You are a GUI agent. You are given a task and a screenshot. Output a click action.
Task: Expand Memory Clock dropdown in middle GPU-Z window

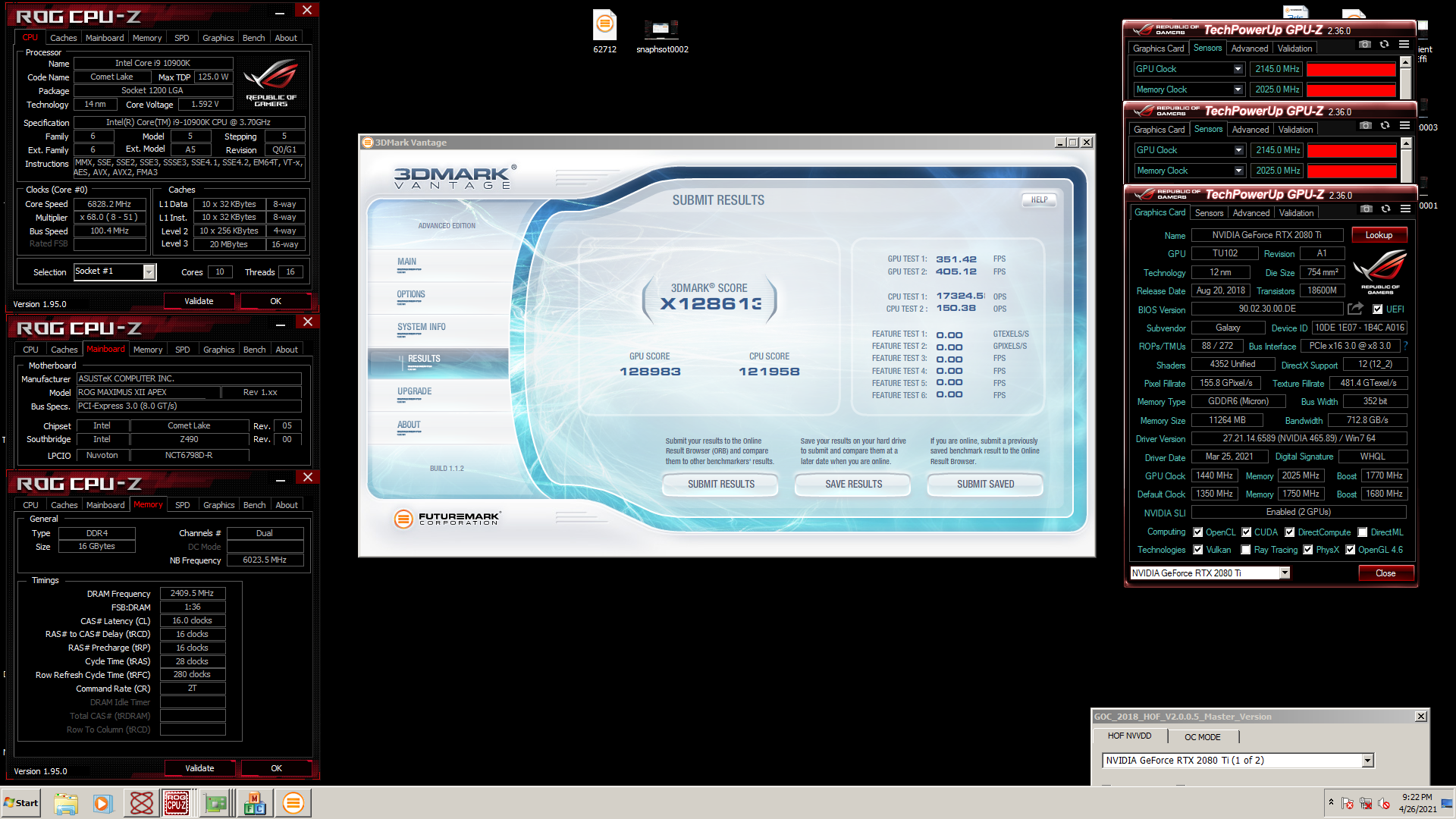click(x=1239, y=171)
